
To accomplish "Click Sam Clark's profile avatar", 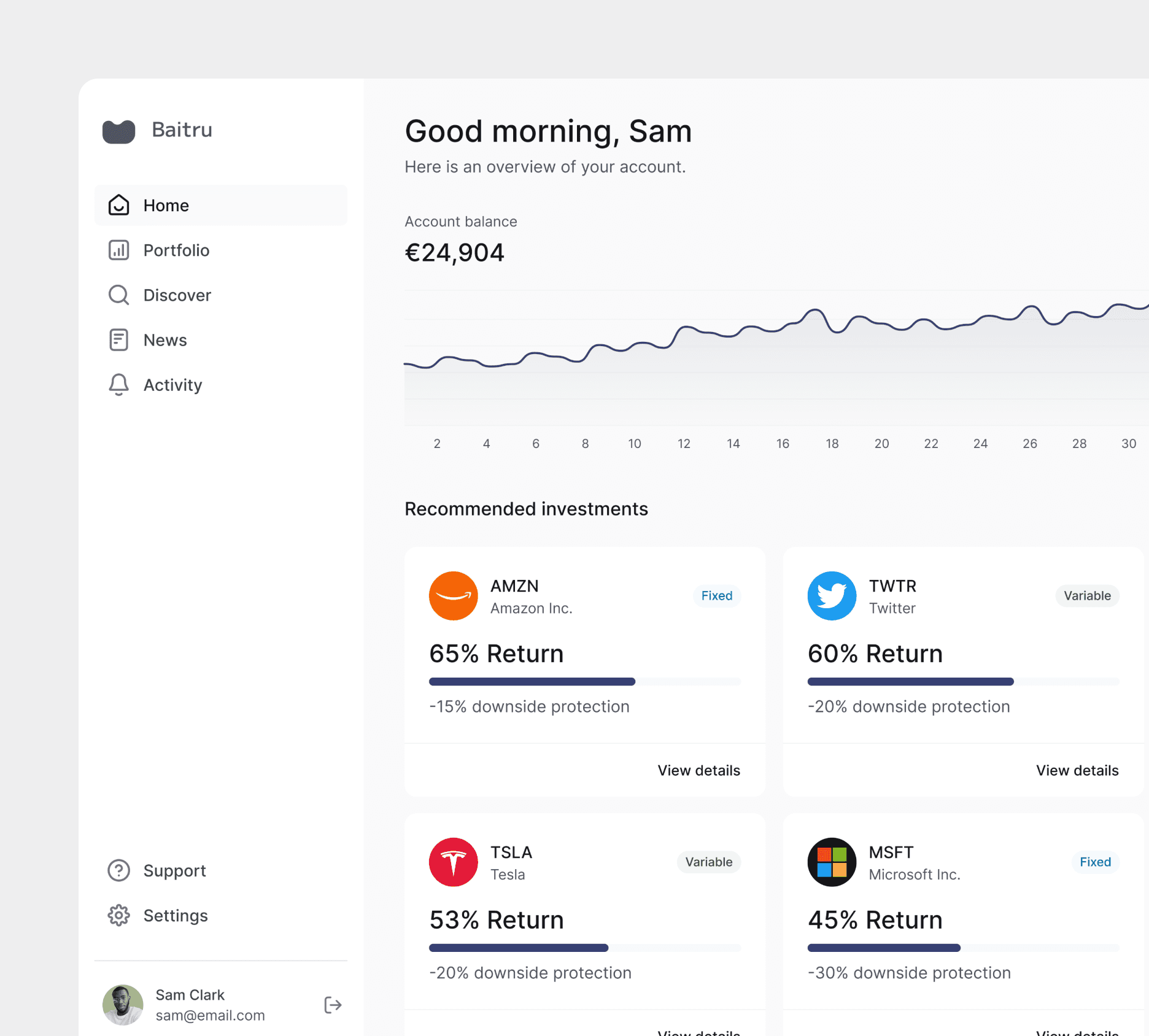I will (123, 1005).
